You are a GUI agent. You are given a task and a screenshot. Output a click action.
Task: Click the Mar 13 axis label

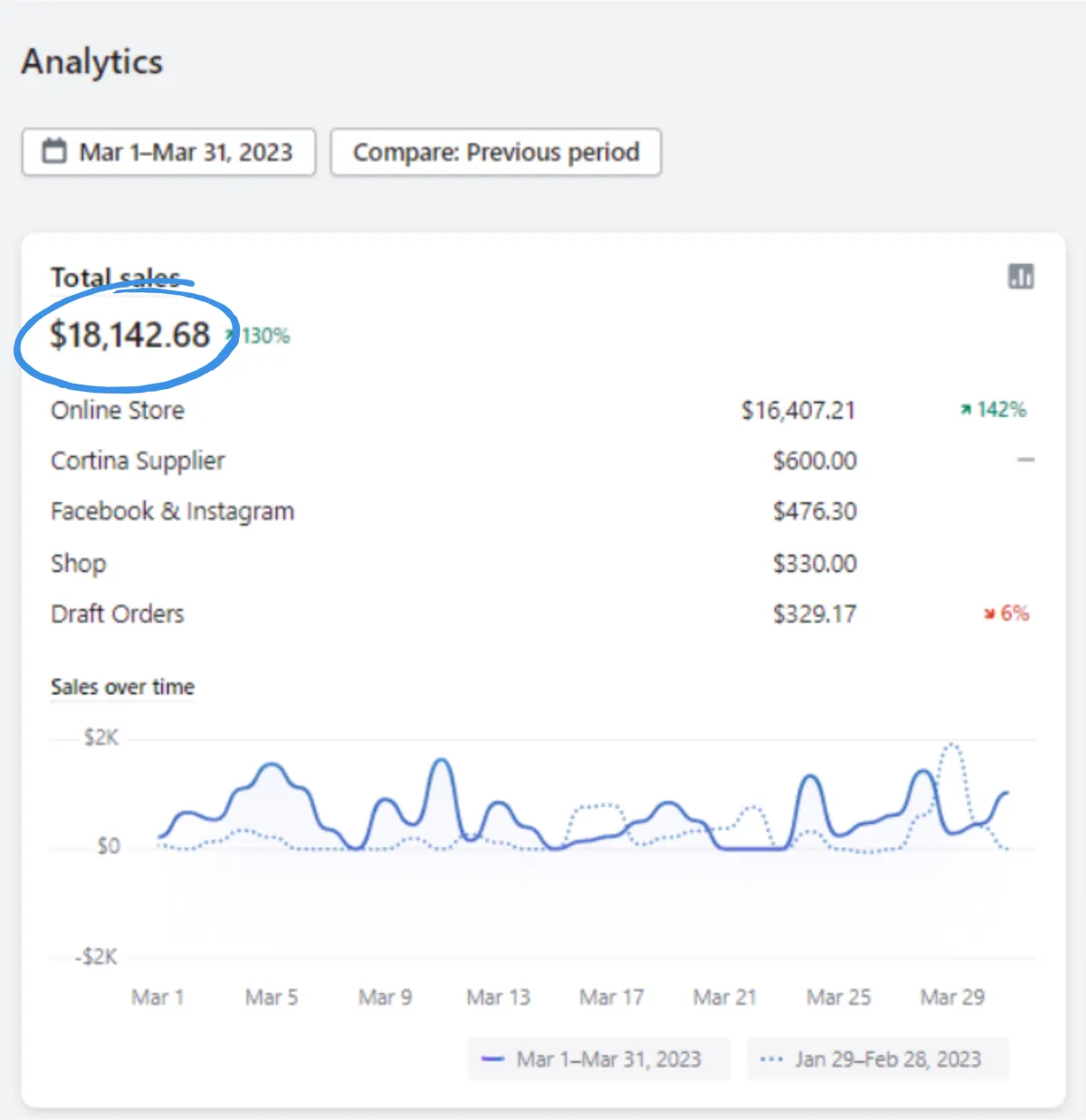[498, 997]
